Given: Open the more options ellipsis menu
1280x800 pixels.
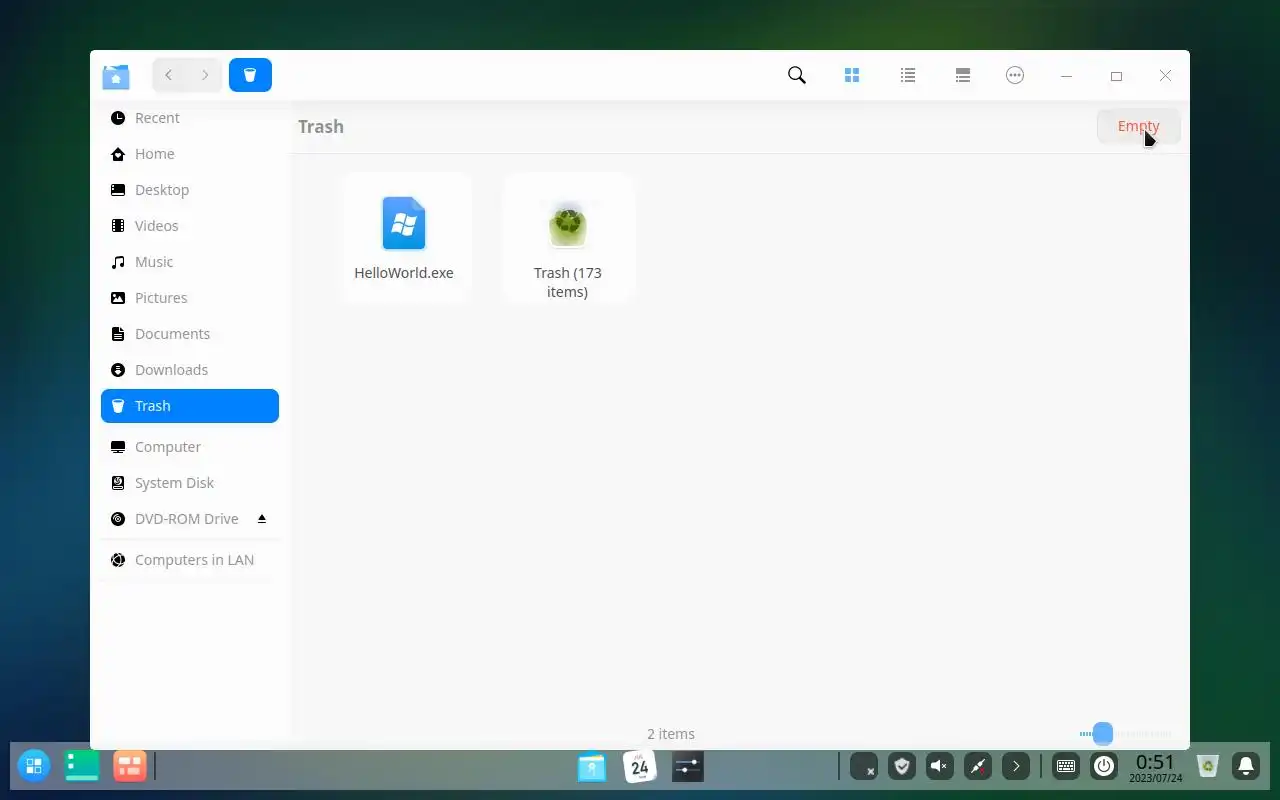Looking at the screenshot, I should (x=1015, y=75).
